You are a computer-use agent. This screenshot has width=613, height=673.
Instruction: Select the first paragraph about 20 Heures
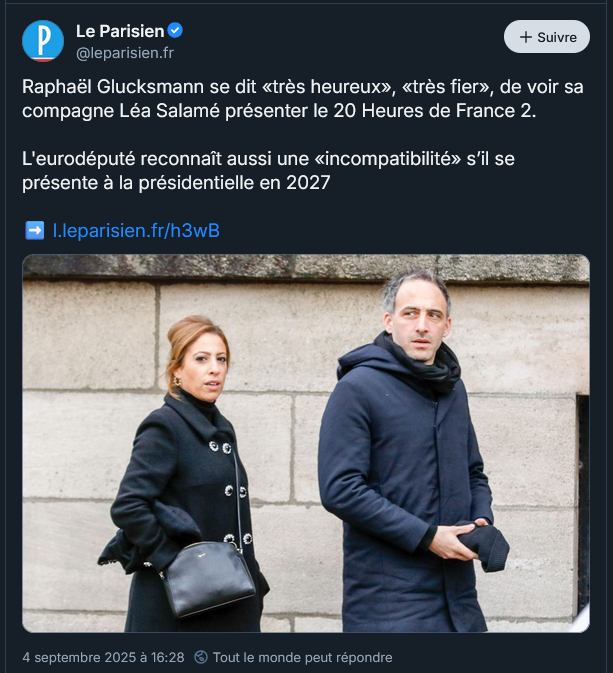[303, 99]
